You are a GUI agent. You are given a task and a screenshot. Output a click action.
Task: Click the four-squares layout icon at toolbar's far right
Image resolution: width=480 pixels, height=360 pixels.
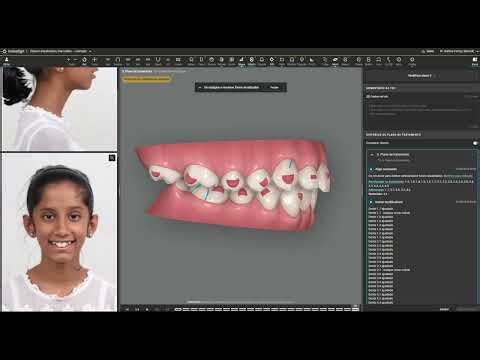(x=475, y=61)
